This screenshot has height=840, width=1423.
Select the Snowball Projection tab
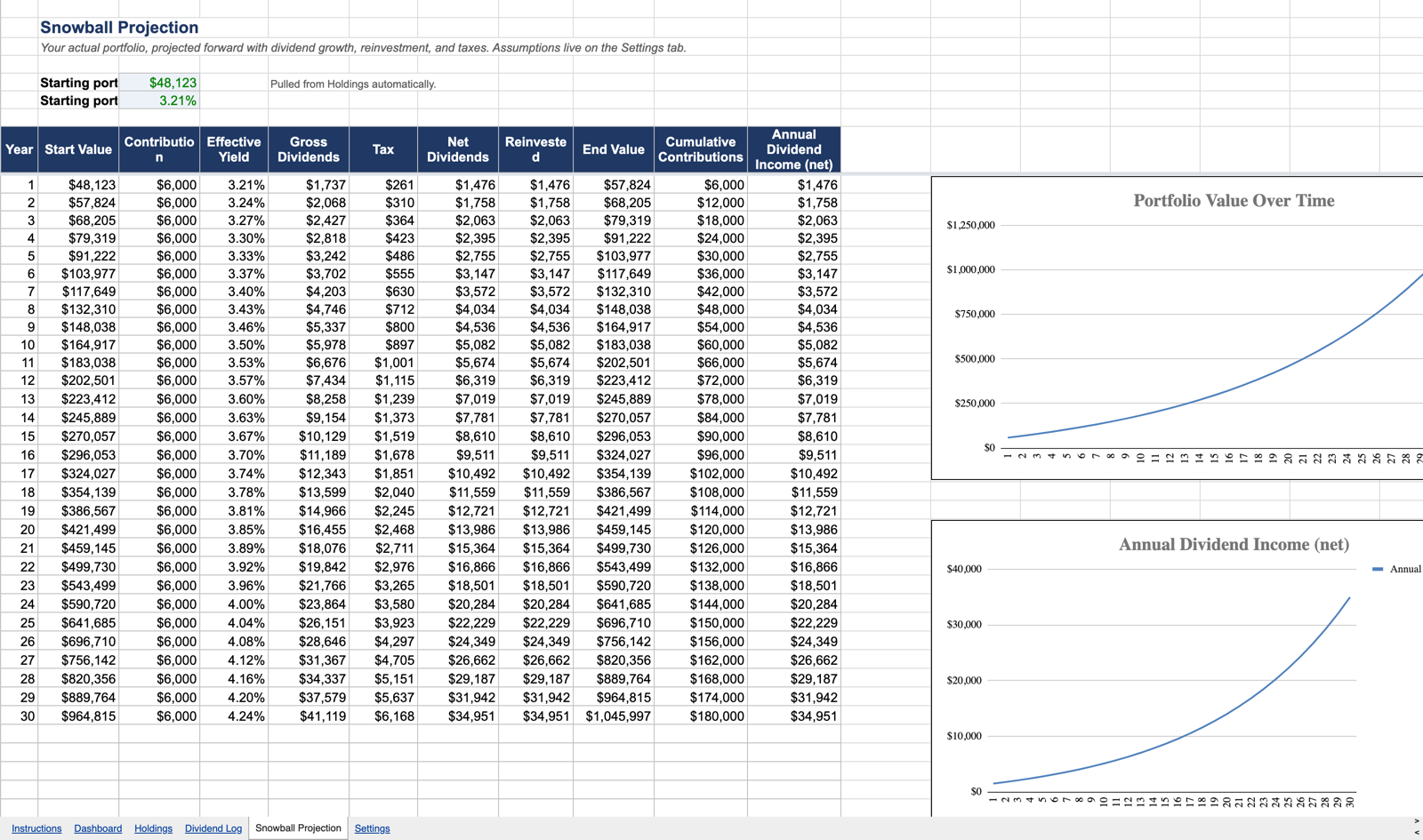(298, 828)
